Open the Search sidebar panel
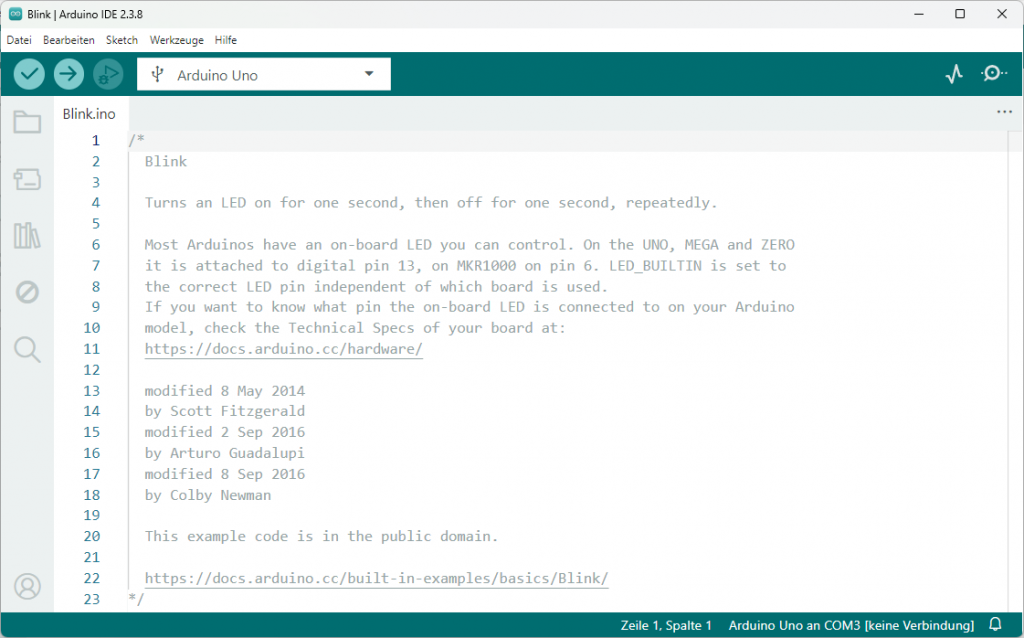The image size is (1024, 638). [27, 349]
